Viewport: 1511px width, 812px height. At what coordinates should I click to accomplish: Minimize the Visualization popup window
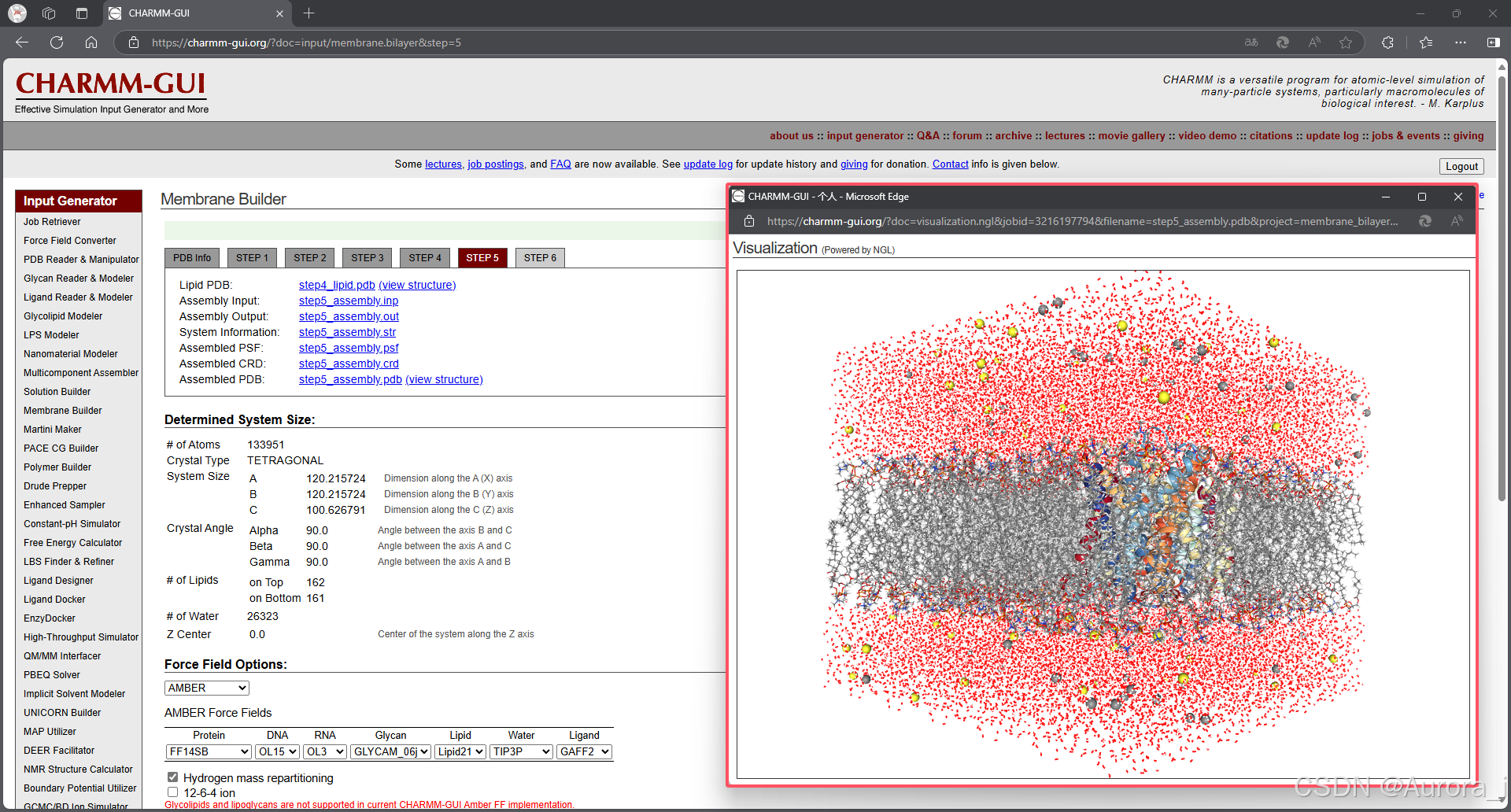click(x=1386, y=197)
